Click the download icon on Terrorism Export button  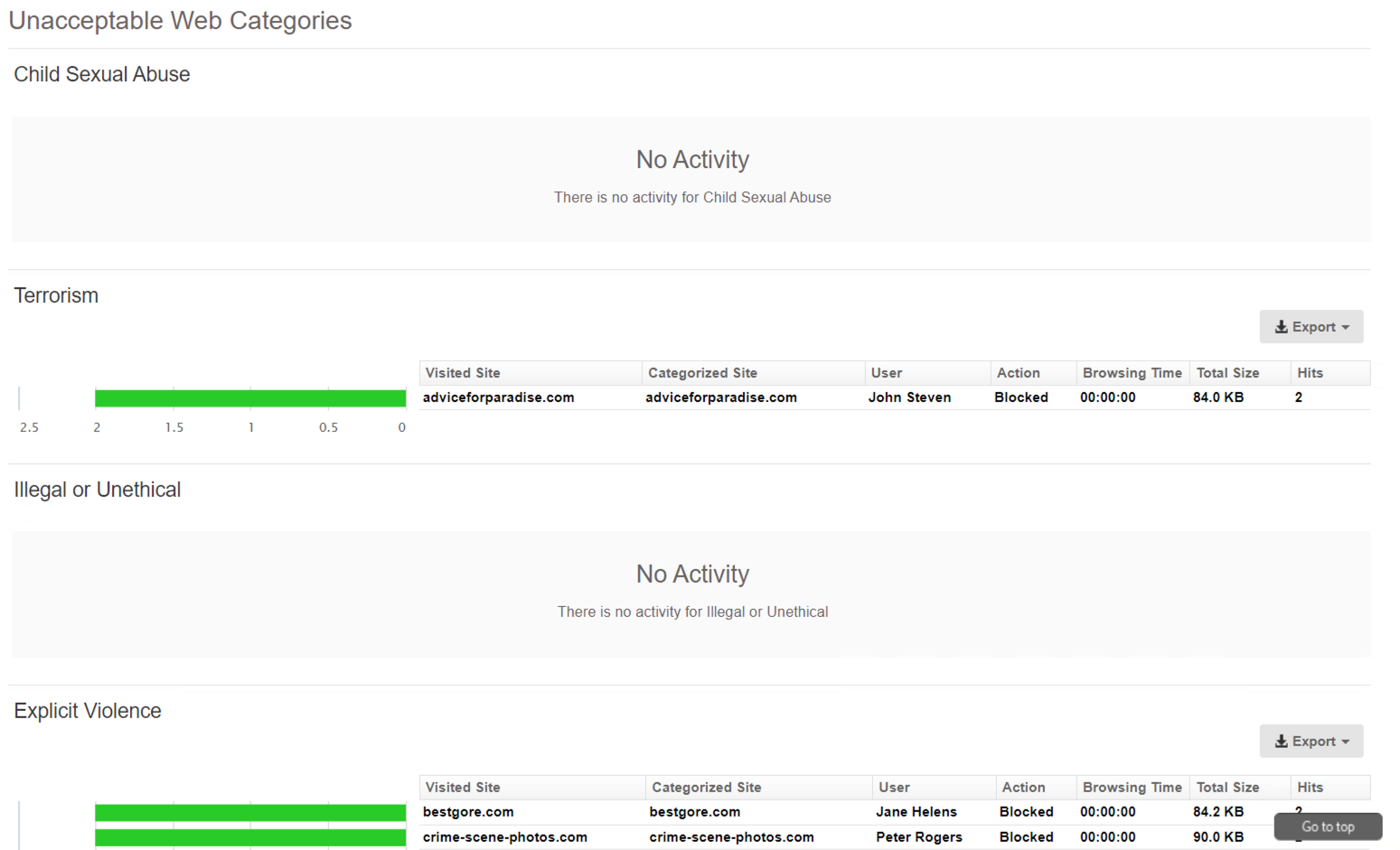1283,327
